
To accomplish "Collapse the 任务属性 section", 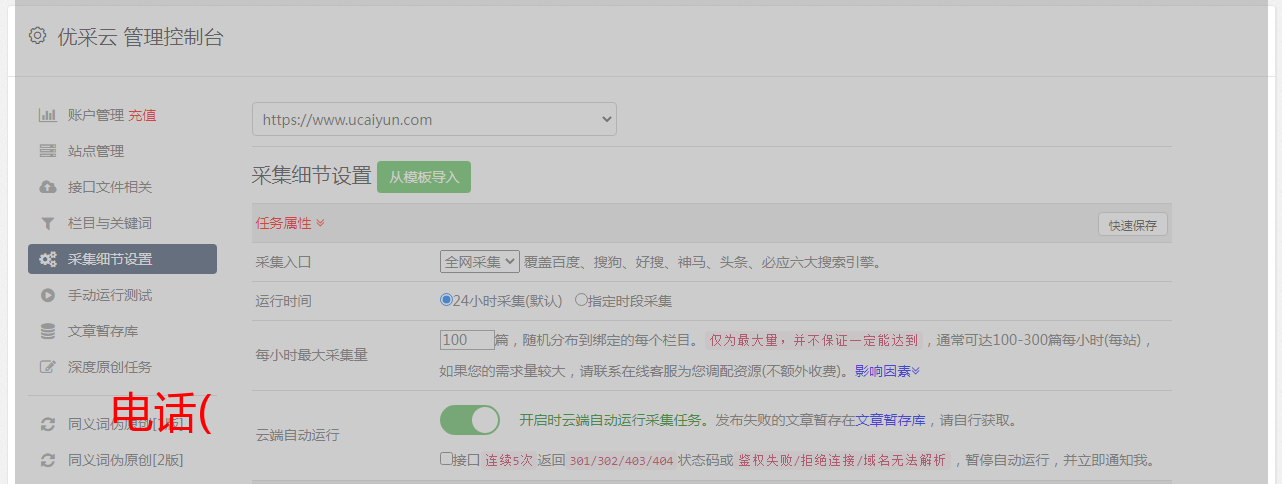I will (290, 223).
